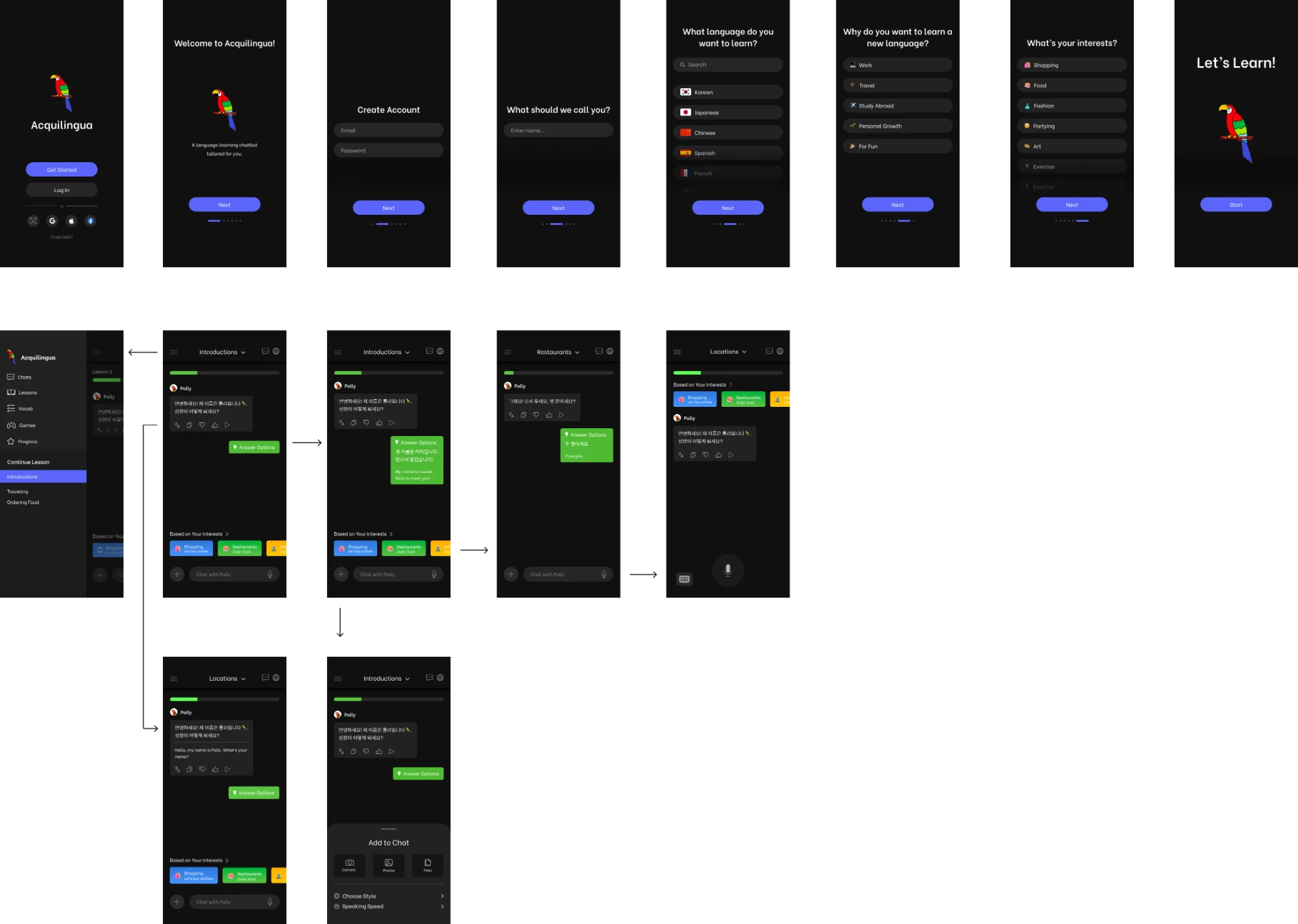Switch to keyboard on Locations voice screen
Viewport: 1298px width, 924px height.
point(684,579)
